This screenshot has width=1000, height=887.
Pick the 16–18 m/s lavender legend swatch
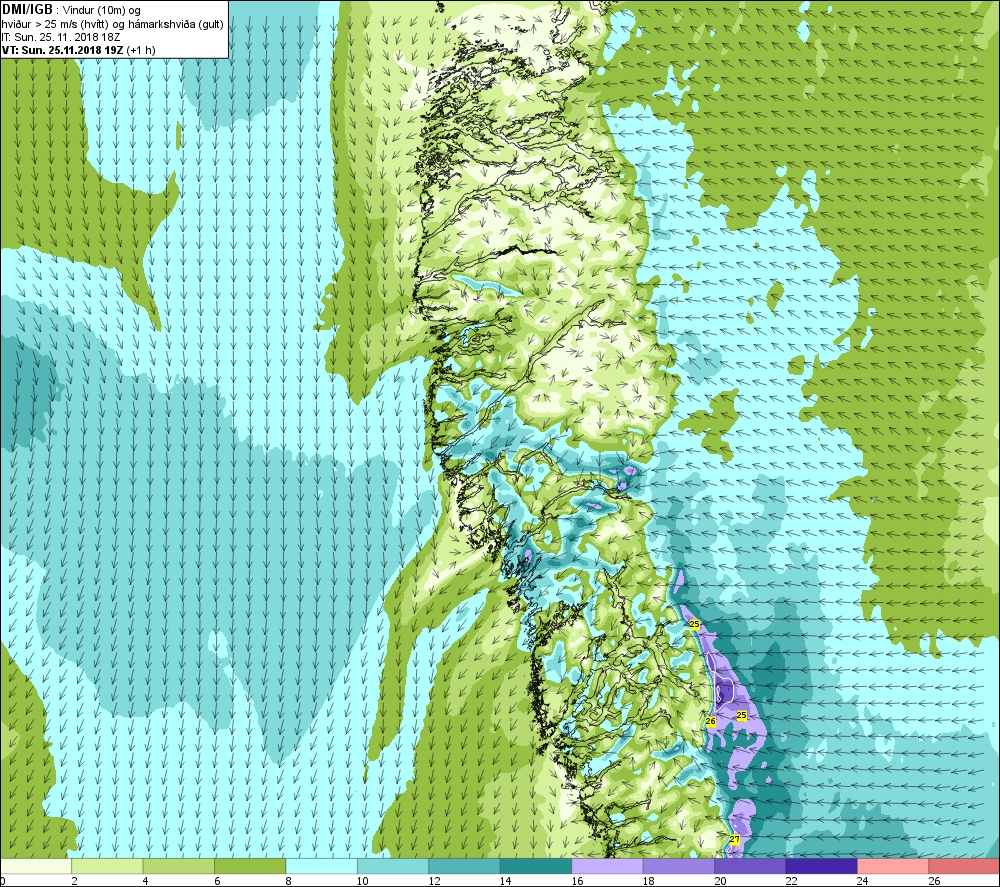point(607,866)
